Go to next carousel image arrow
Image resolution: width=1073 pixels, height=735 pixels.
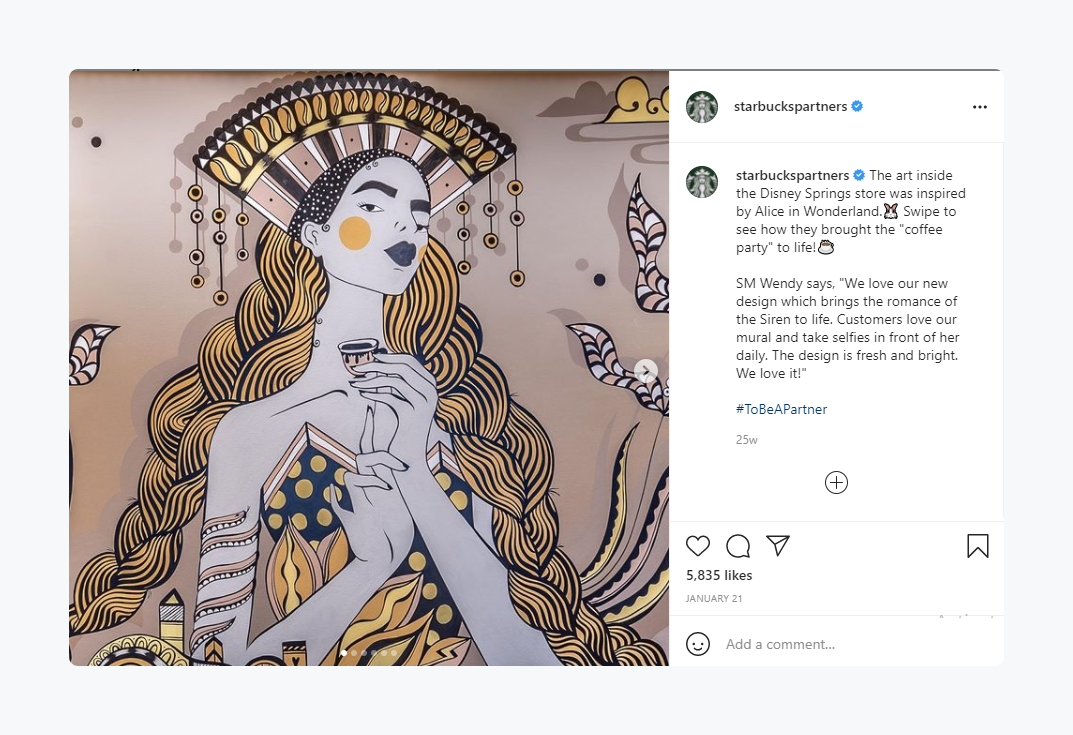click(x=646, y=371)
